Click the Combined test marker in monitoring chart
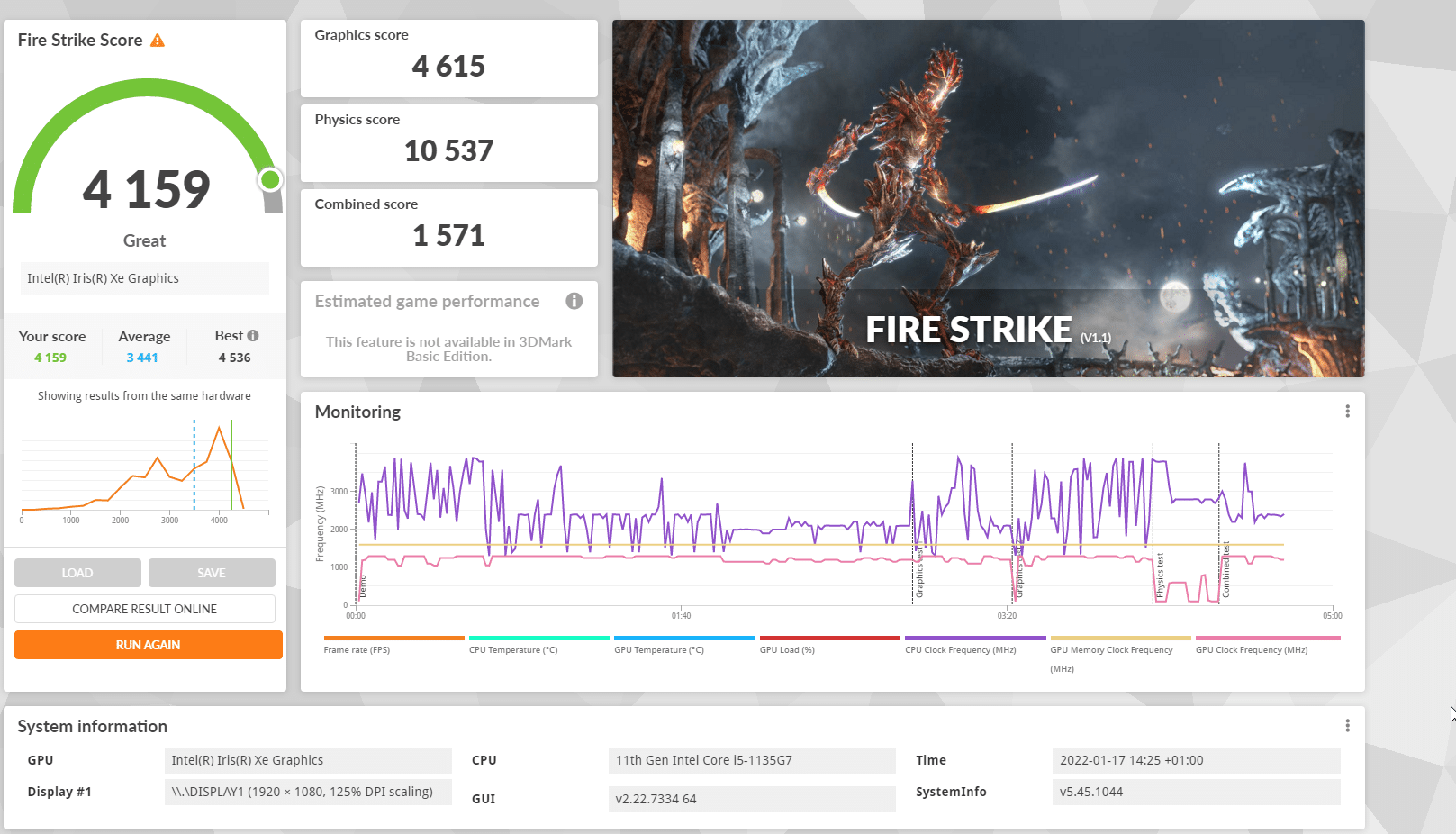This screenshot has width=1456, height=834. pyautogui.click(x=1225, y=569)
